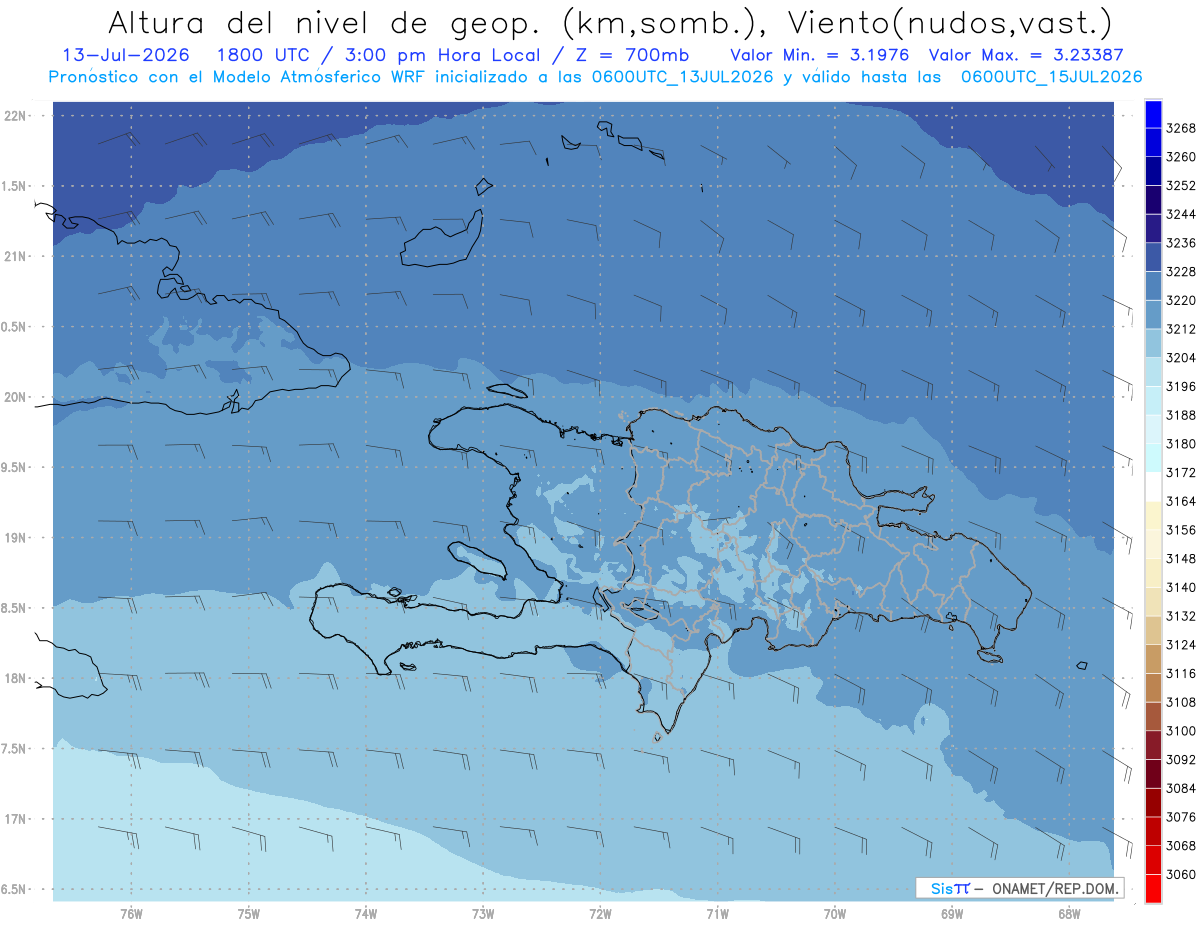
Task: Click the "Z = 700mb" level text
Action: (631, 55)
